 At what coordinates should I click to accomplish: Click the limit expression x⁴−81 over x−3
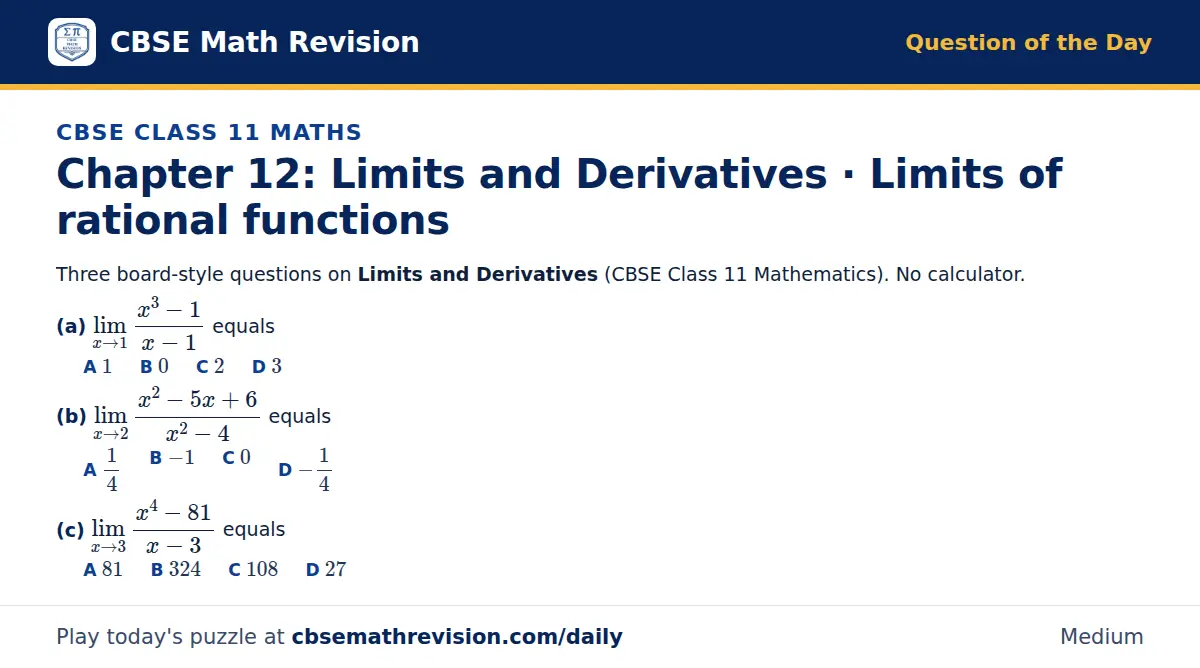152,529
